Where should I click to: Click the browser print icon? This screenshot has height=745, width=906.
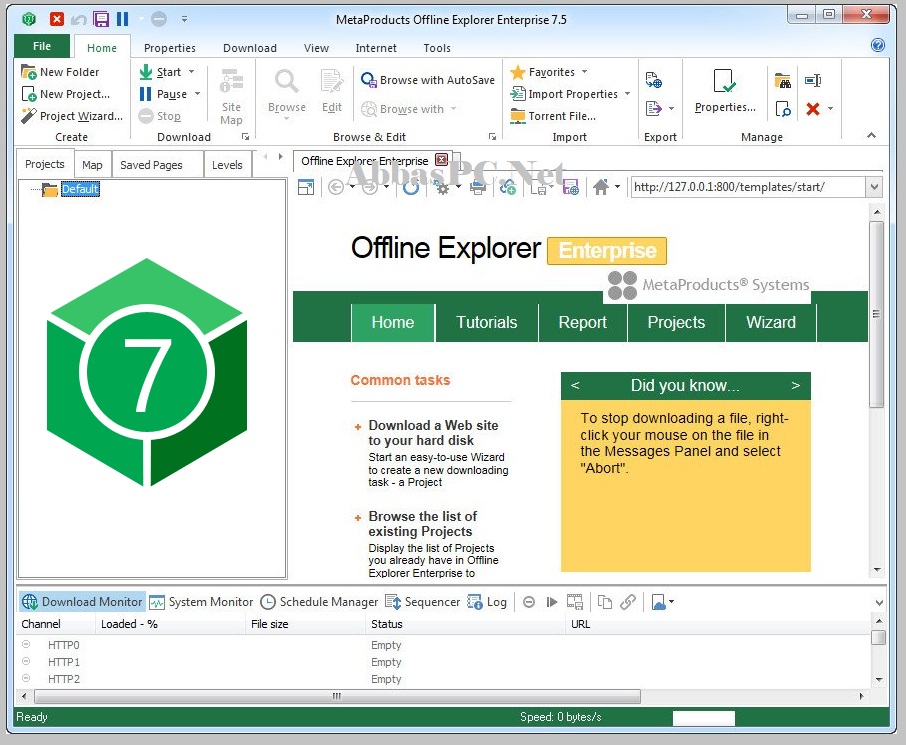478,187
